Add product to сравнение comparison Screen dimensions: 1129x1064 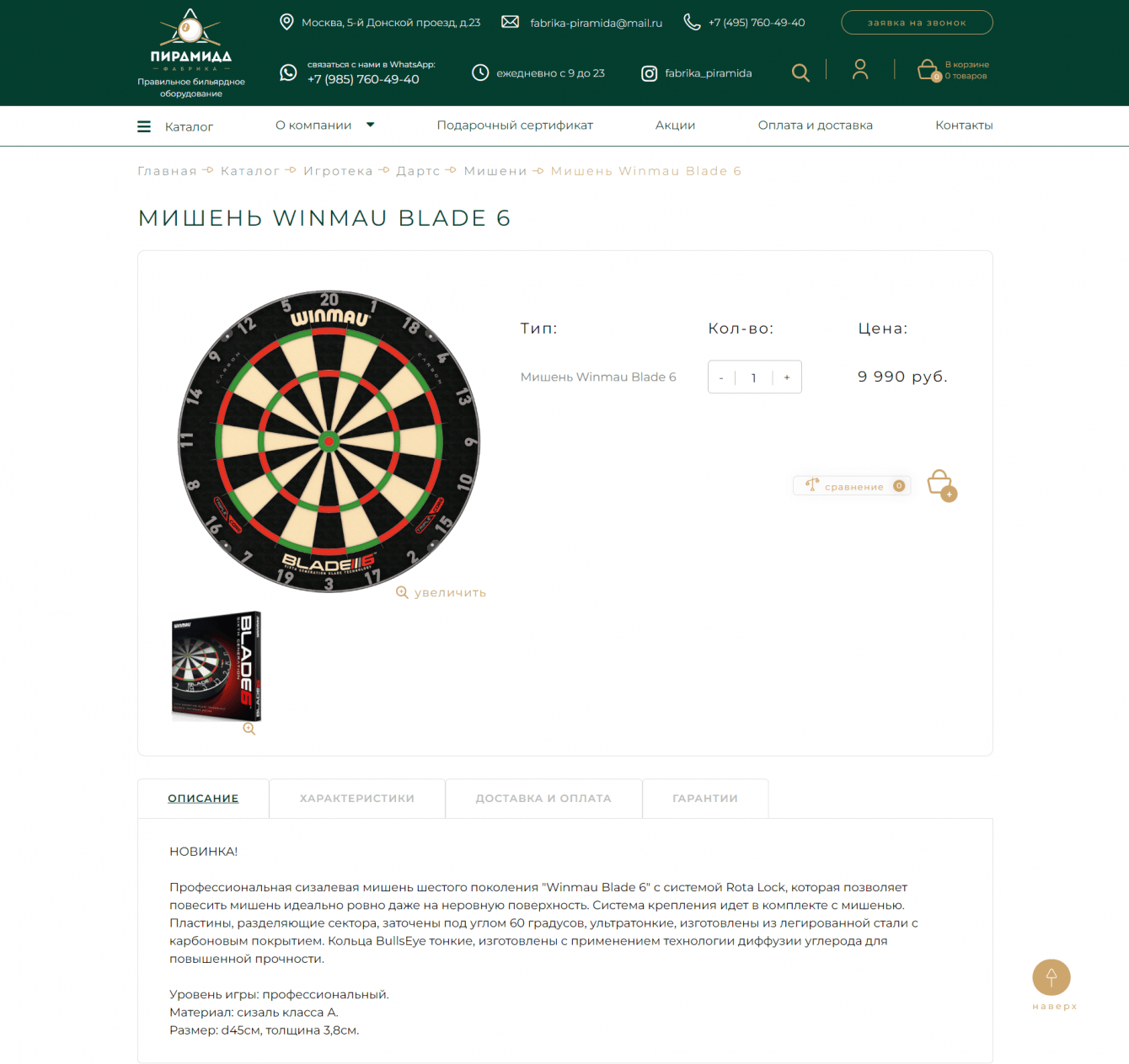(852, 486)
